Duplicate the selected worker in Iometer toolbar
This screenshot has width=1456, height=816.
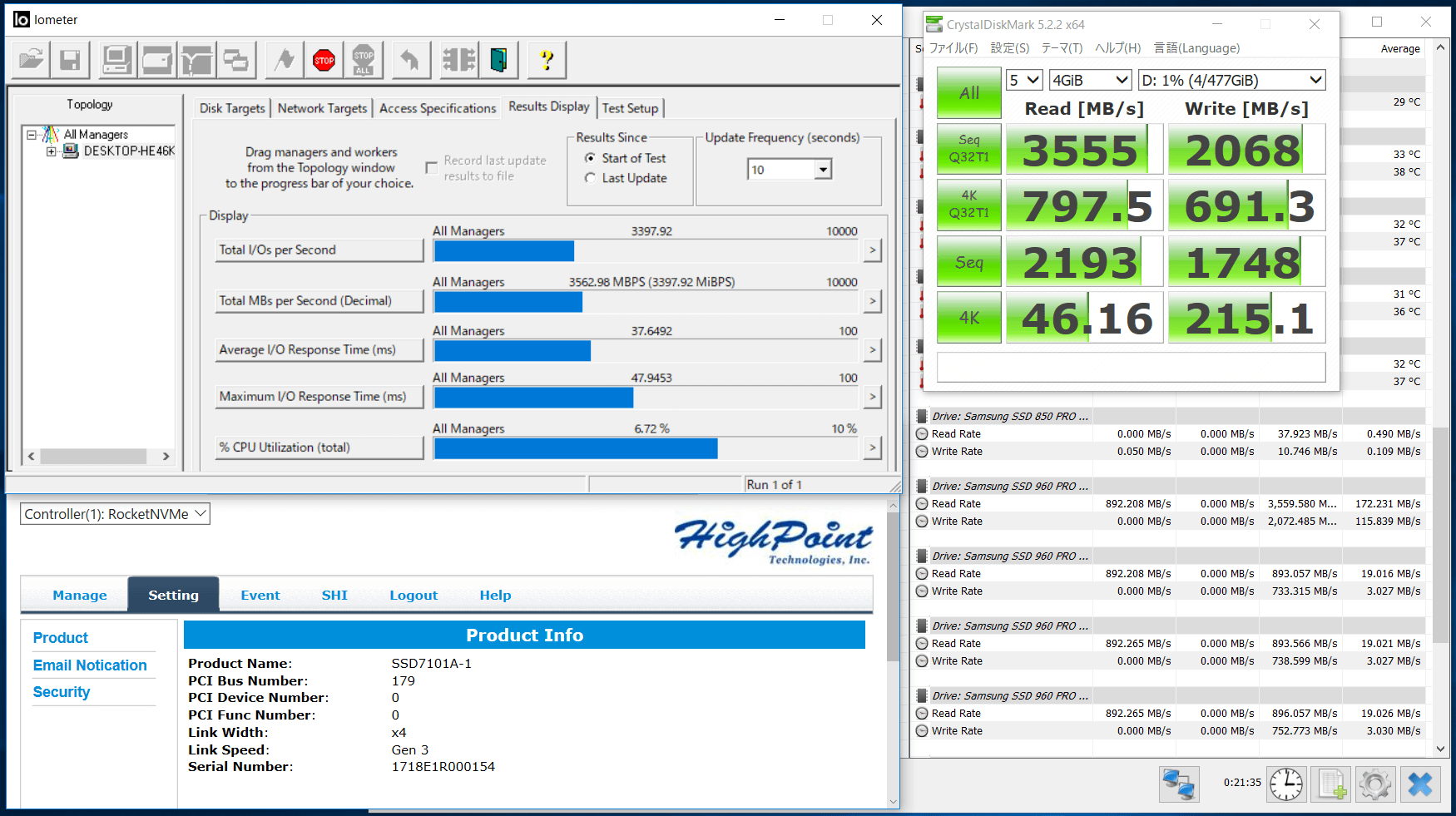[x=236, y=60]
